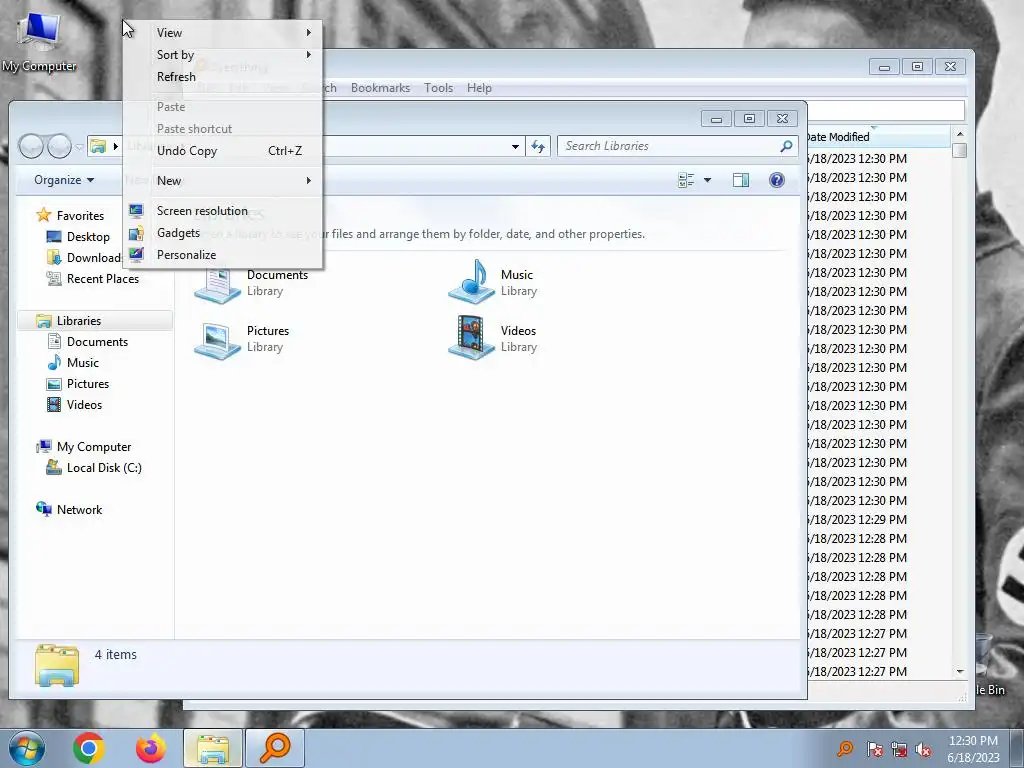
Task: Expand the Sort by submenu arrow
Action: (x=309, y=54)
